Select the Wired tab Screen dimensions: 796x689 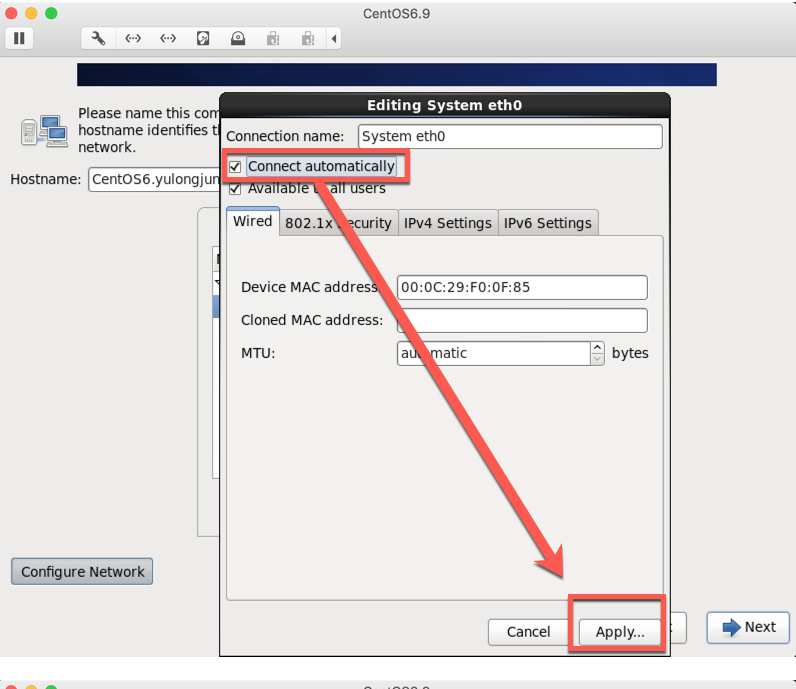click(252, 222)
